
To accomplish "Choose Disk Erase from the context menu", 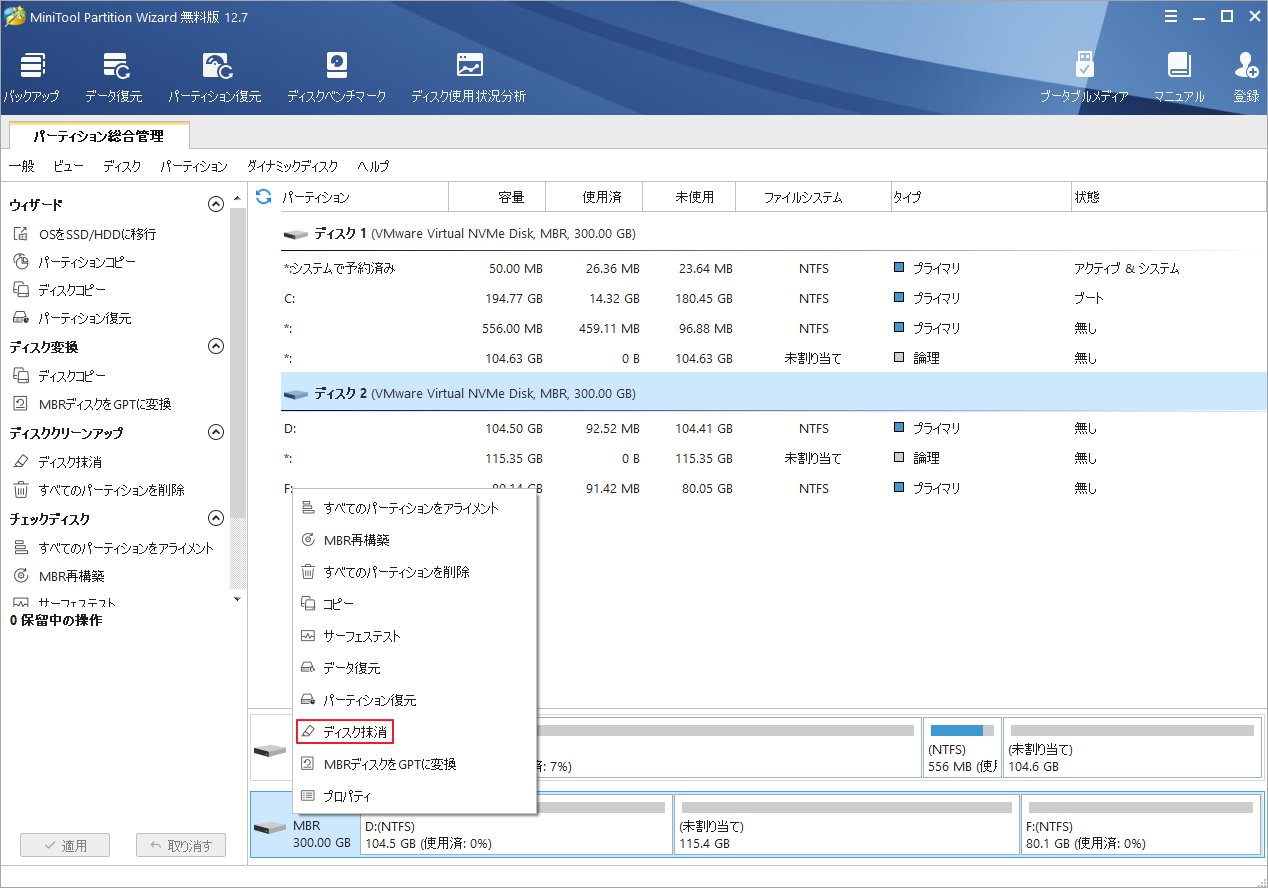I will pyautogui.click(x=345, y=731).
